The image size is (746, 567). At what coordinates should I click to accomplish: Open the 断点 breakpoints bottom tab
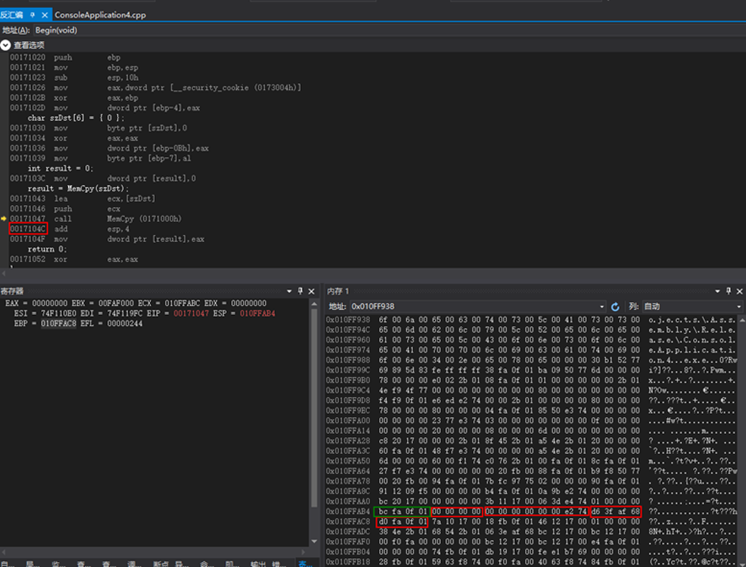click(x=161, y=564)
